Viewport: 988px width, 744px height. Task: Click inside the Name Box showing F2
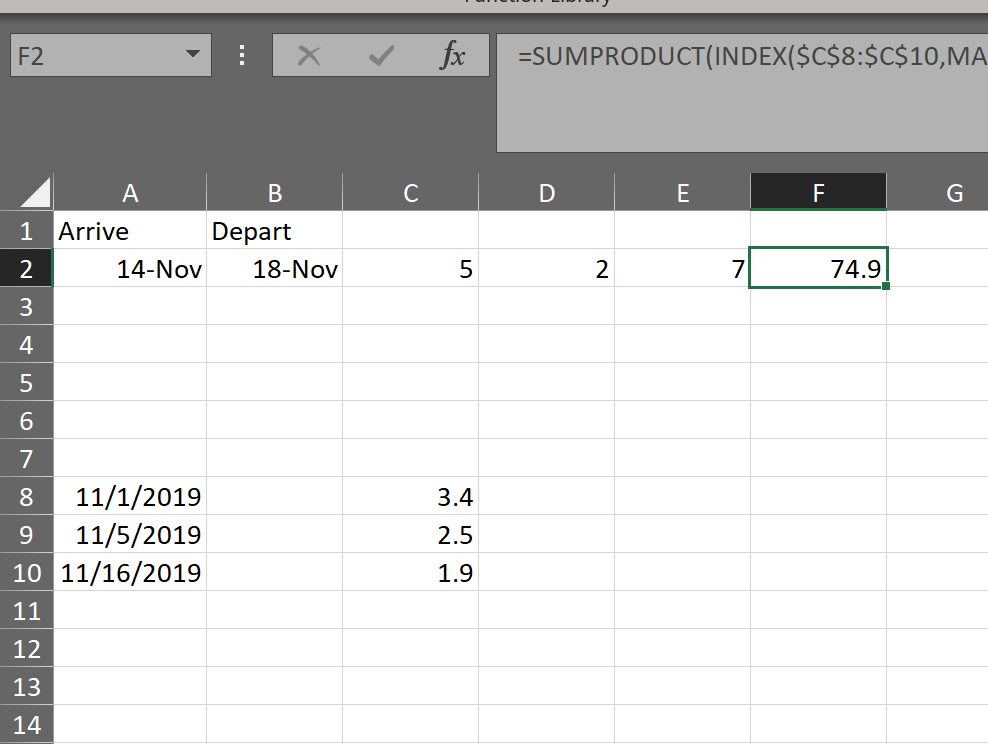pyautogui.click(x=90, y=56)
